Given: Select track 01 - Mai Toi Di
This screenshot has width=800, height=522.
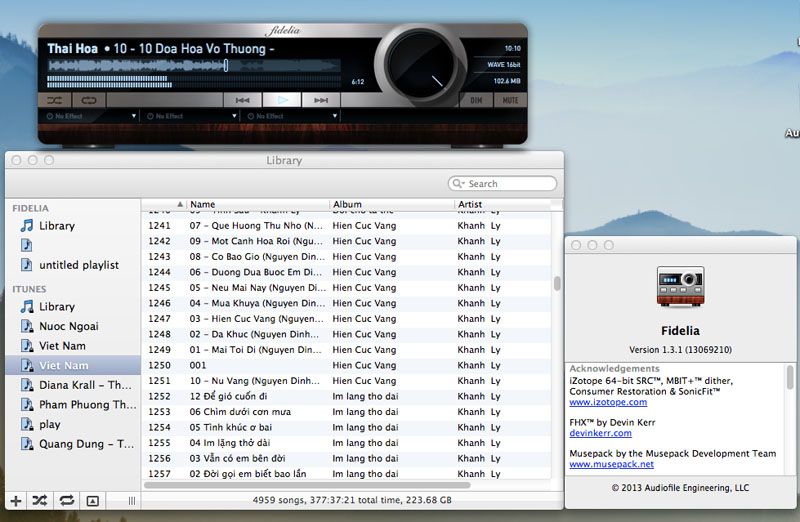Looking at the screenshot, I should (346, 350).
